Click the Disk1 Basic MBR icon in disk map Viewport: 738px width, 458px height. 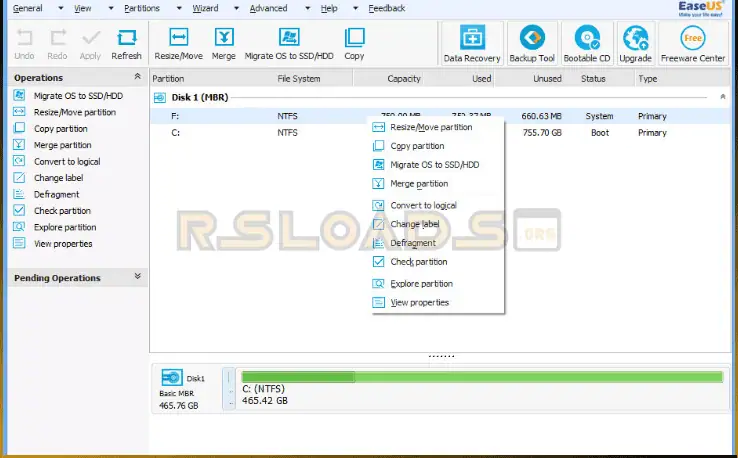pyautogui.click(x=172, y=378)
